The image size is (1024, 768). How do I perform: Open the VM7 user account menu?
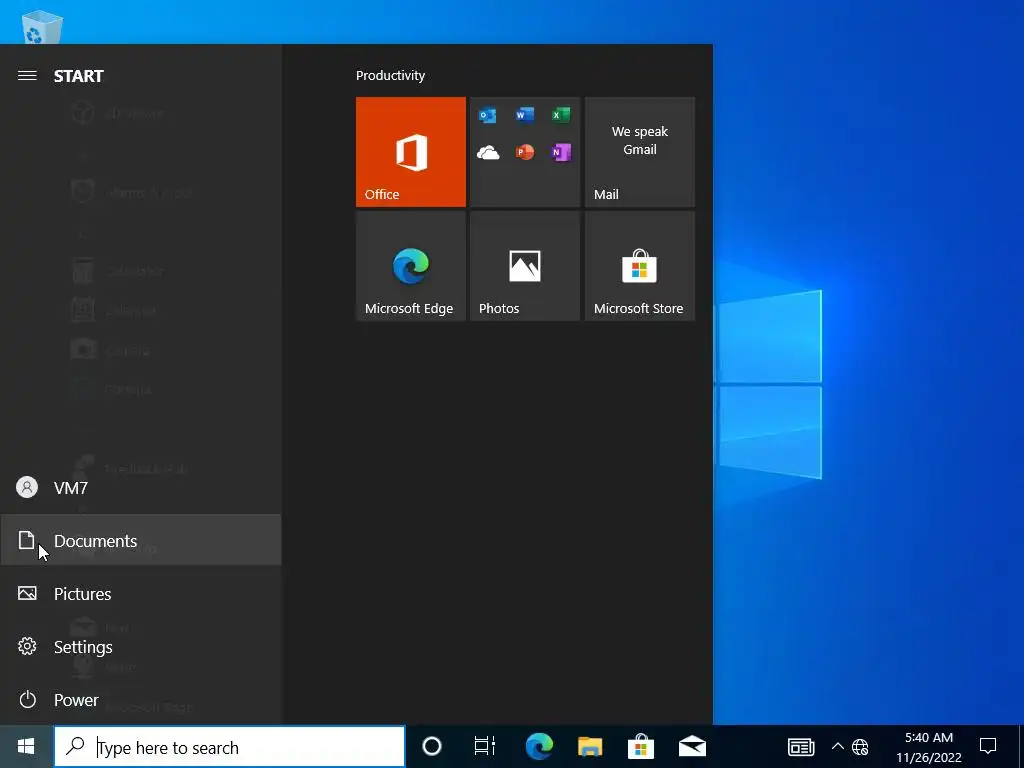click(140, 487)
